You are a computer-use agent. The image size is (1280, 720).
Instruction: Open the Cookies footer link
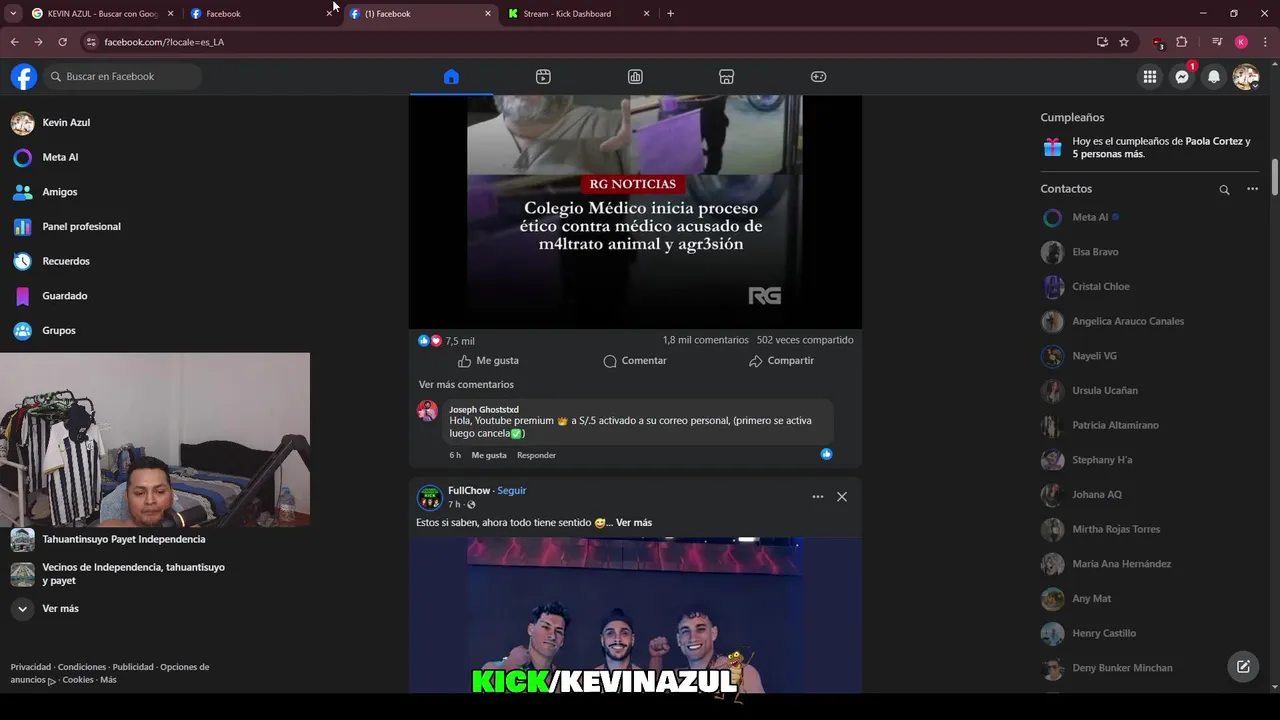pyautogui.click(x=78, y=680)
